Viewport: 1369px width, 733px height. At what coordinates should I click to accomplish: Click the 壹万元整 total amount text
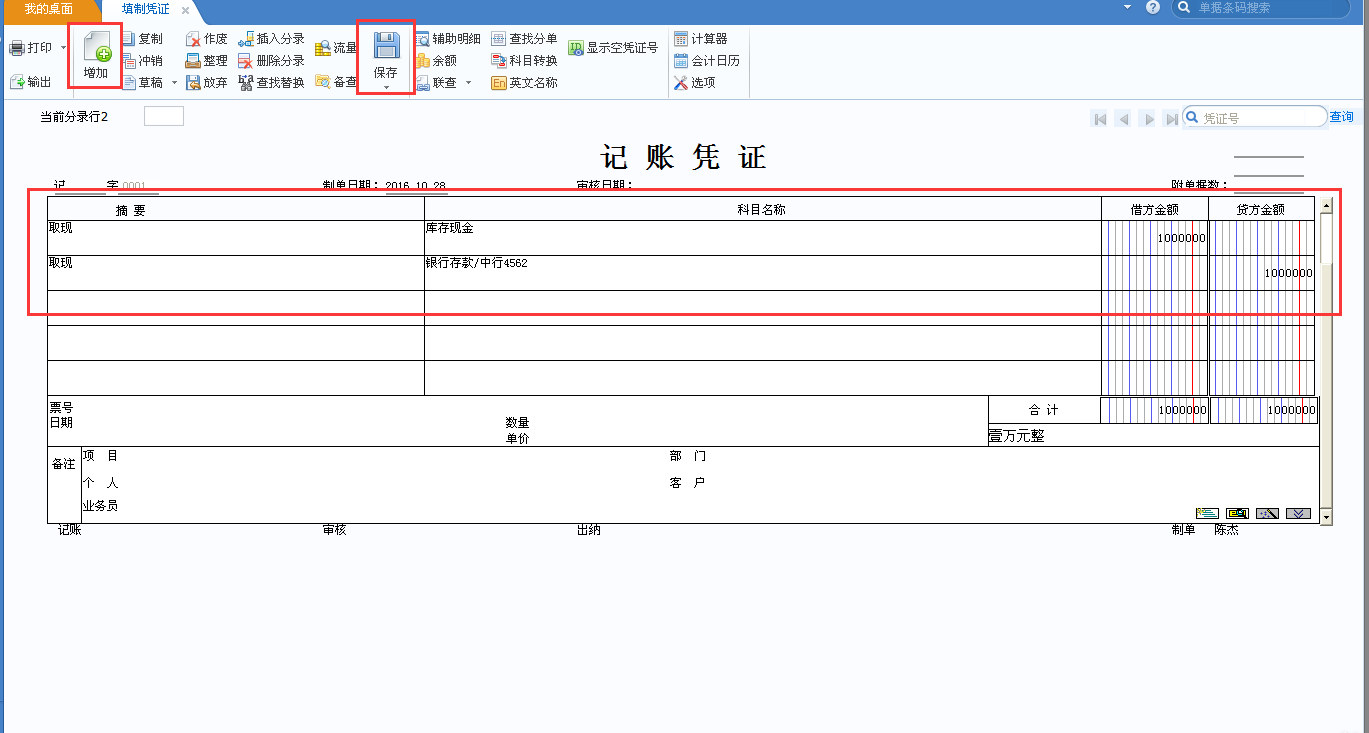1016,436
